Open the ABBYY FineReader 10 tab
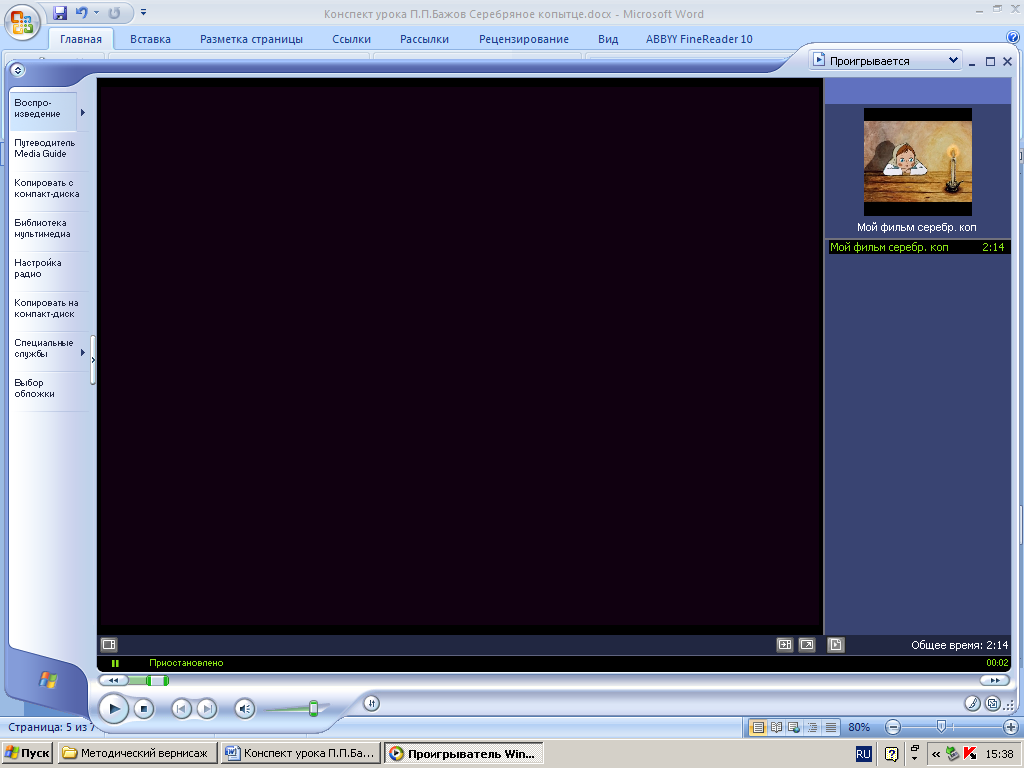 [699, 39]
